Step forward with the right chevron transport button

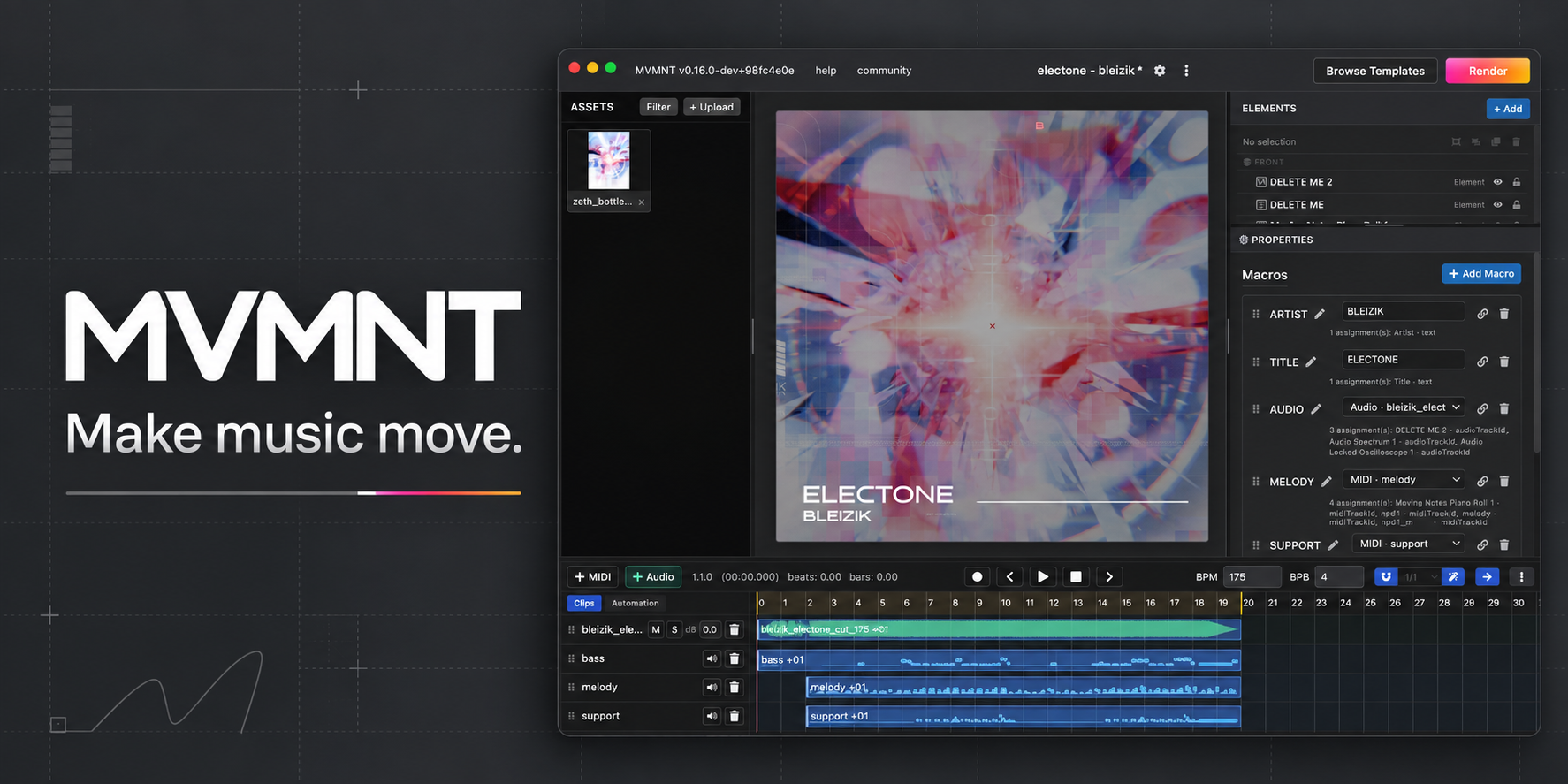[x=1109, y=577]
